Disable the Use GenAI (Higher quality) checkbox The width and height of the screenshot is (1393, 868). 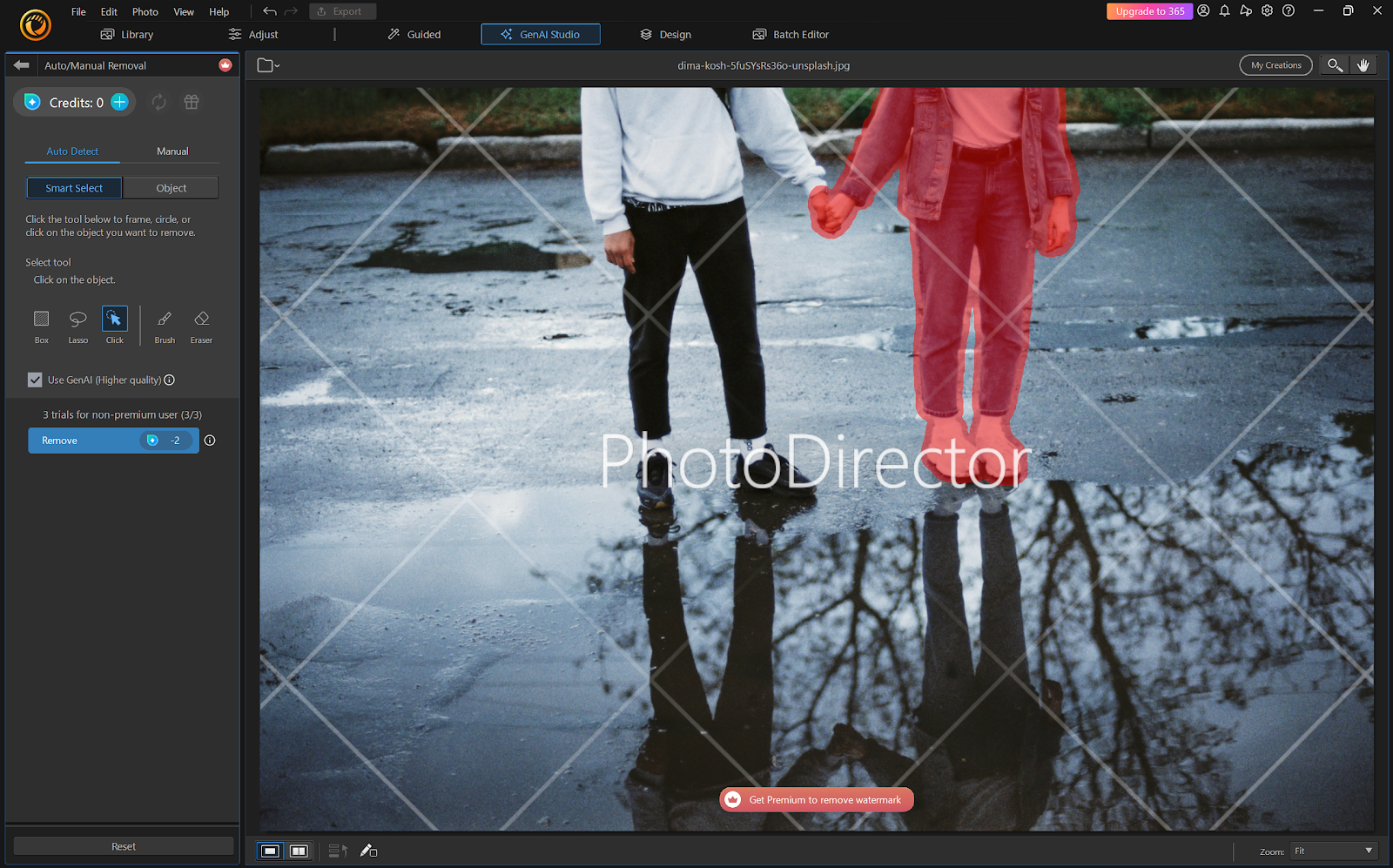coord(35,380)
